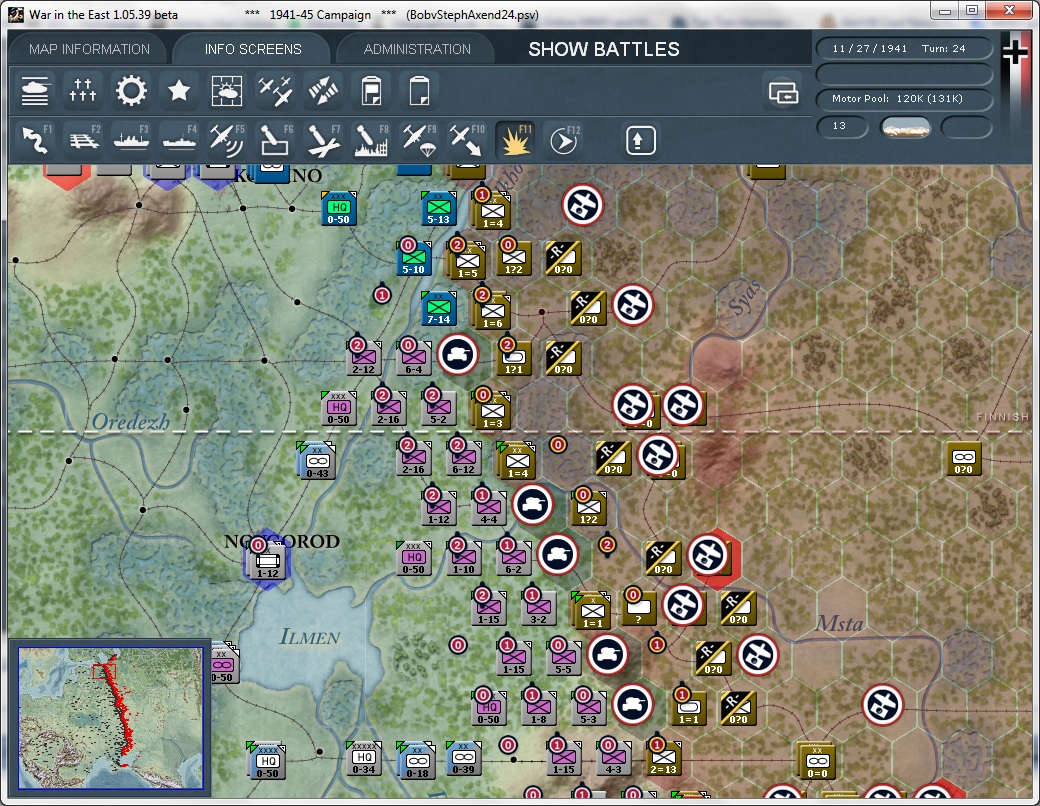
Task: Select the pink 4-3 unit counter
Action: (614, 758)
